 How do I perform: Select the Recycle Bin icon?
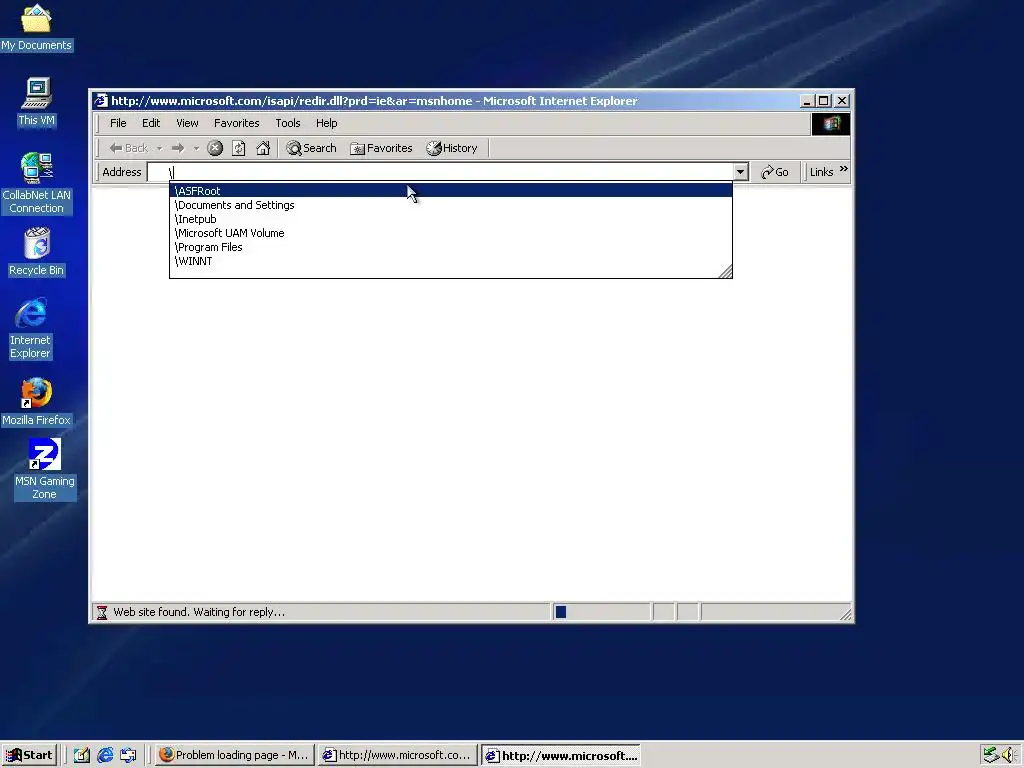point(37,252)
